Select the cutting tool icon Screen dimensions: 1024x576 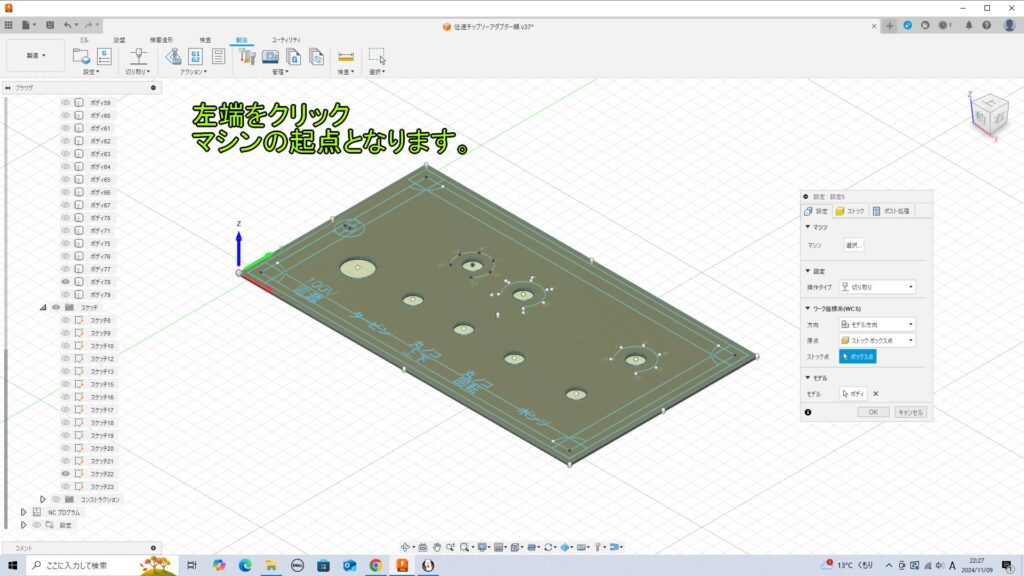click(x=138, y=56)
